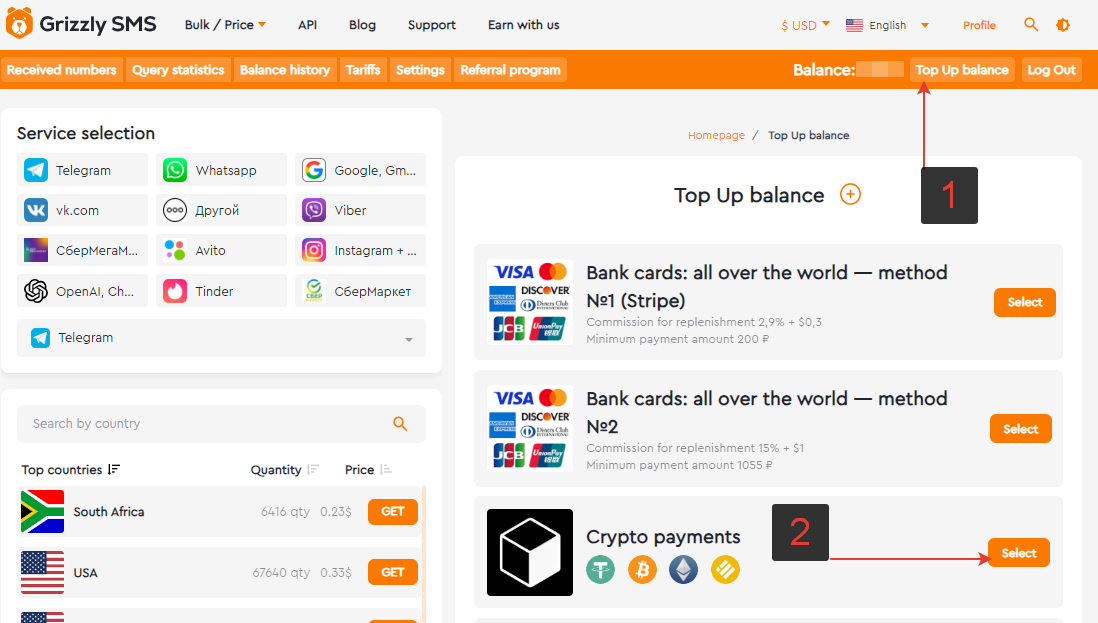Select the Telegram service tile

83,170
